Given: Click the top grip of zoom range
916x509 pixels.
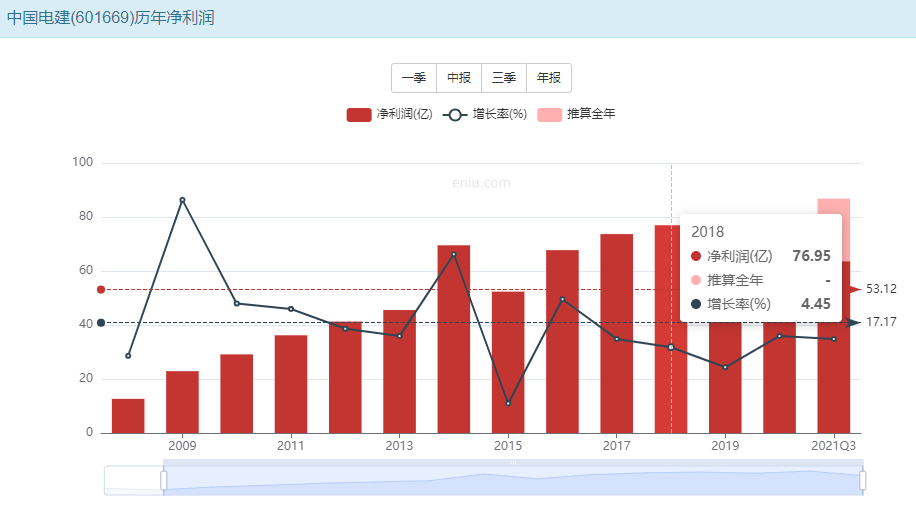Looking at the screenshot, I should [513, 462].
